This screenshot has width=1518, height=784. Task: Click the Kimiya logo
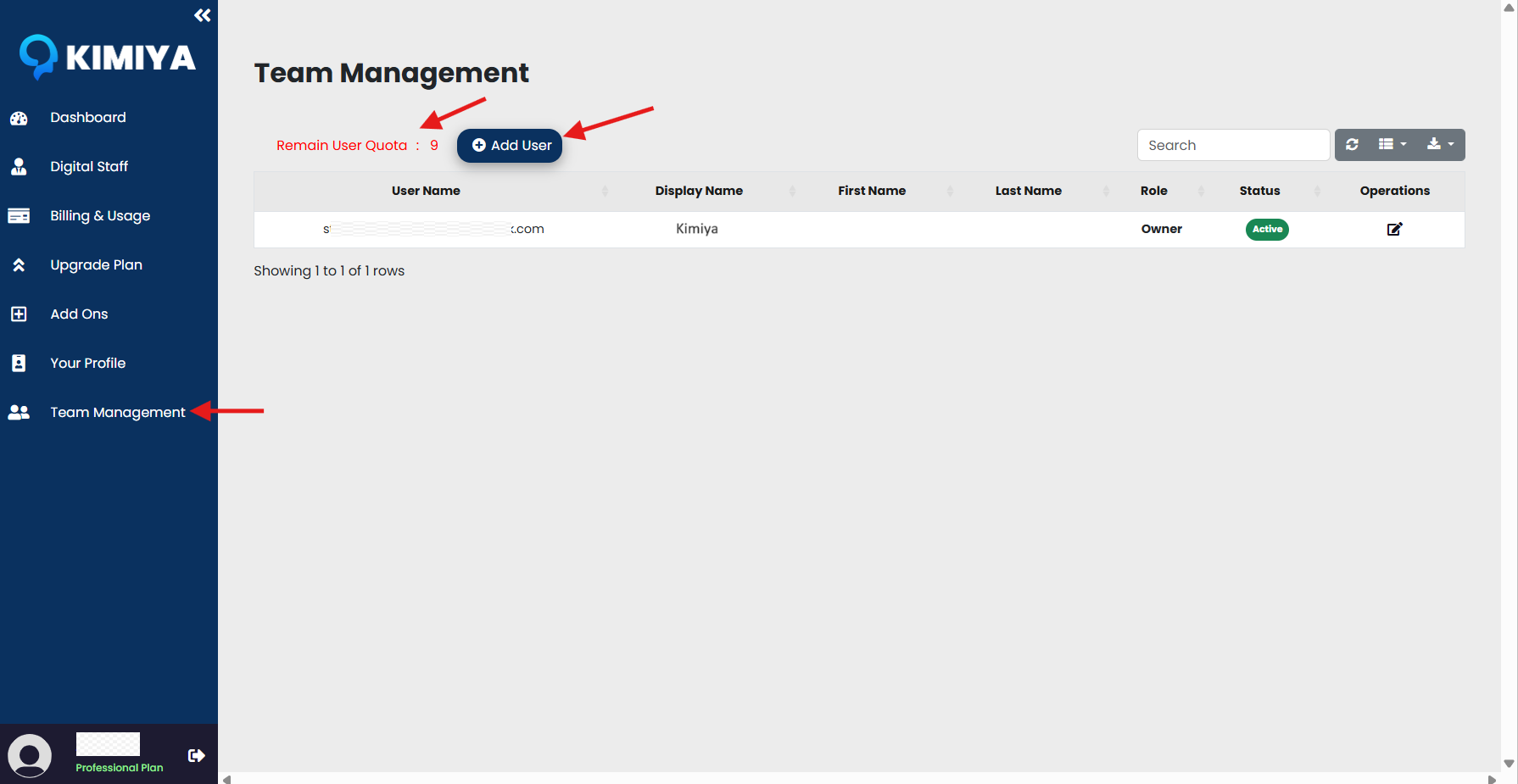click(x=108, y=57)
